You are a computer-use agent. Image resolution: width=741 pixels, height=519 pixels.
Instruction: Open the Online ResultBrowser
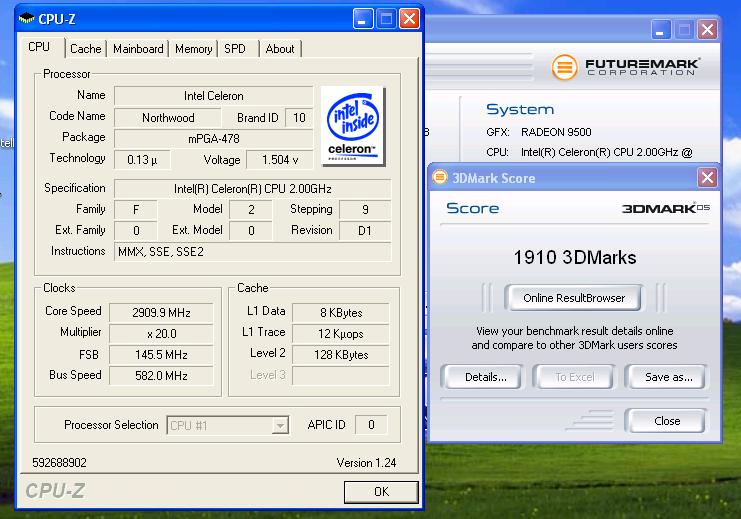coord(574,298)
